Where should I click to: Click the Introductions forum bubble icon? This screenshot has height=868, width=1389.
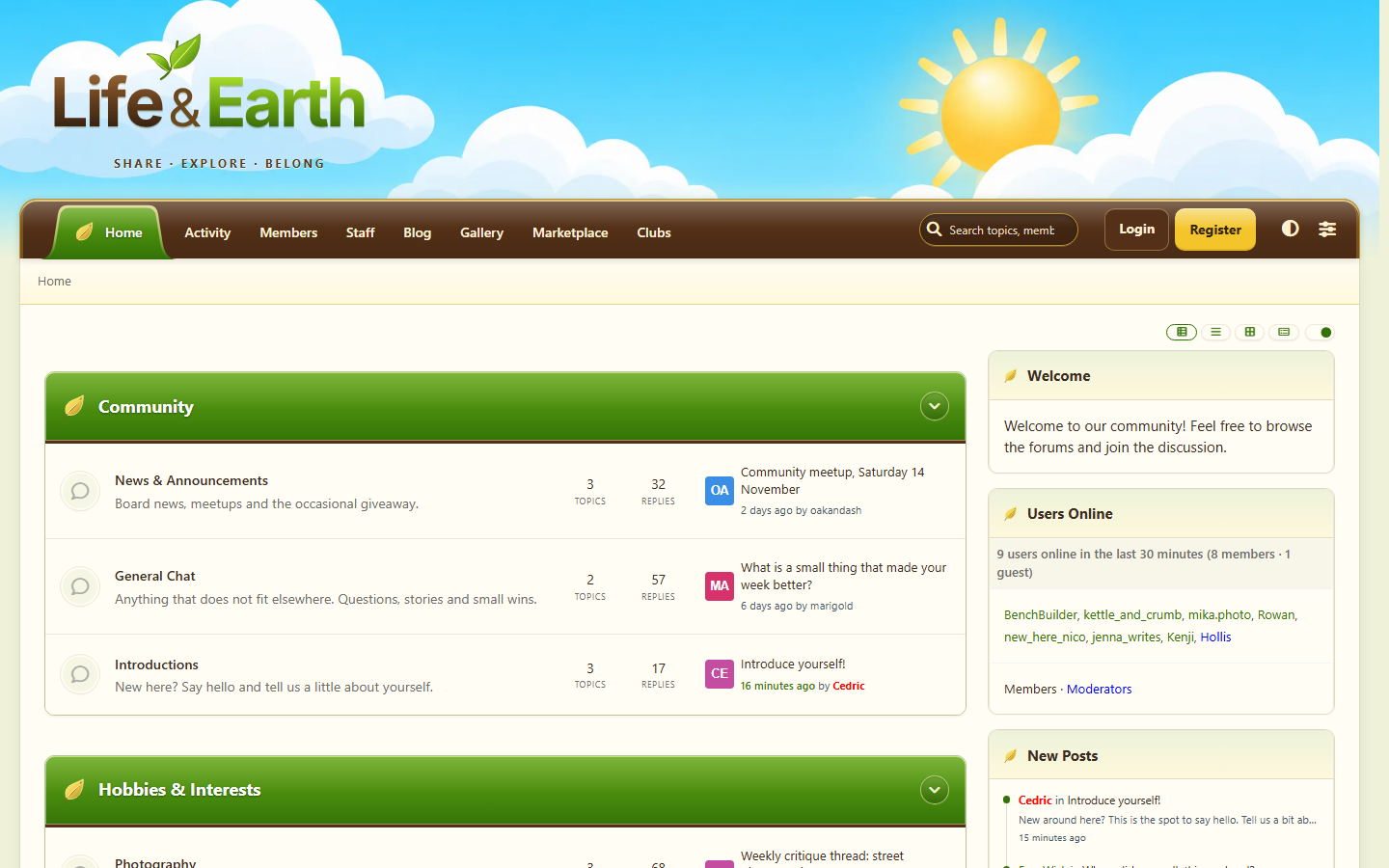[80, 674]
